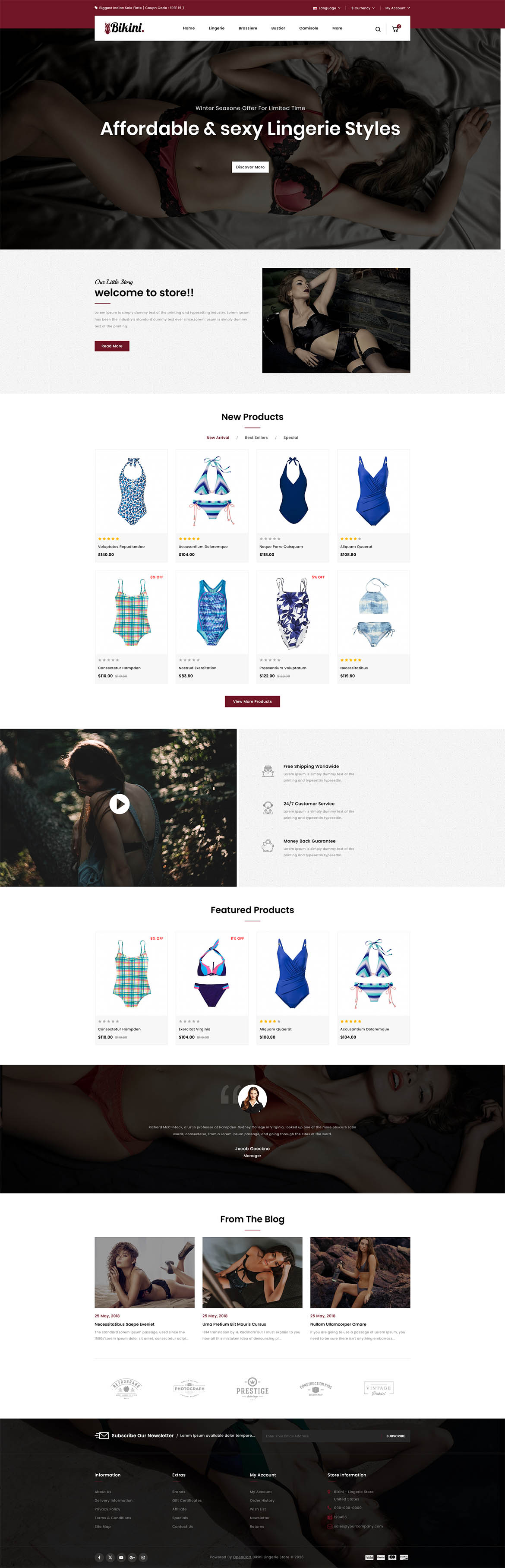Open the Lingerie menu item
Viewport: 505px width, 1568px height.
tap(217, 28)
